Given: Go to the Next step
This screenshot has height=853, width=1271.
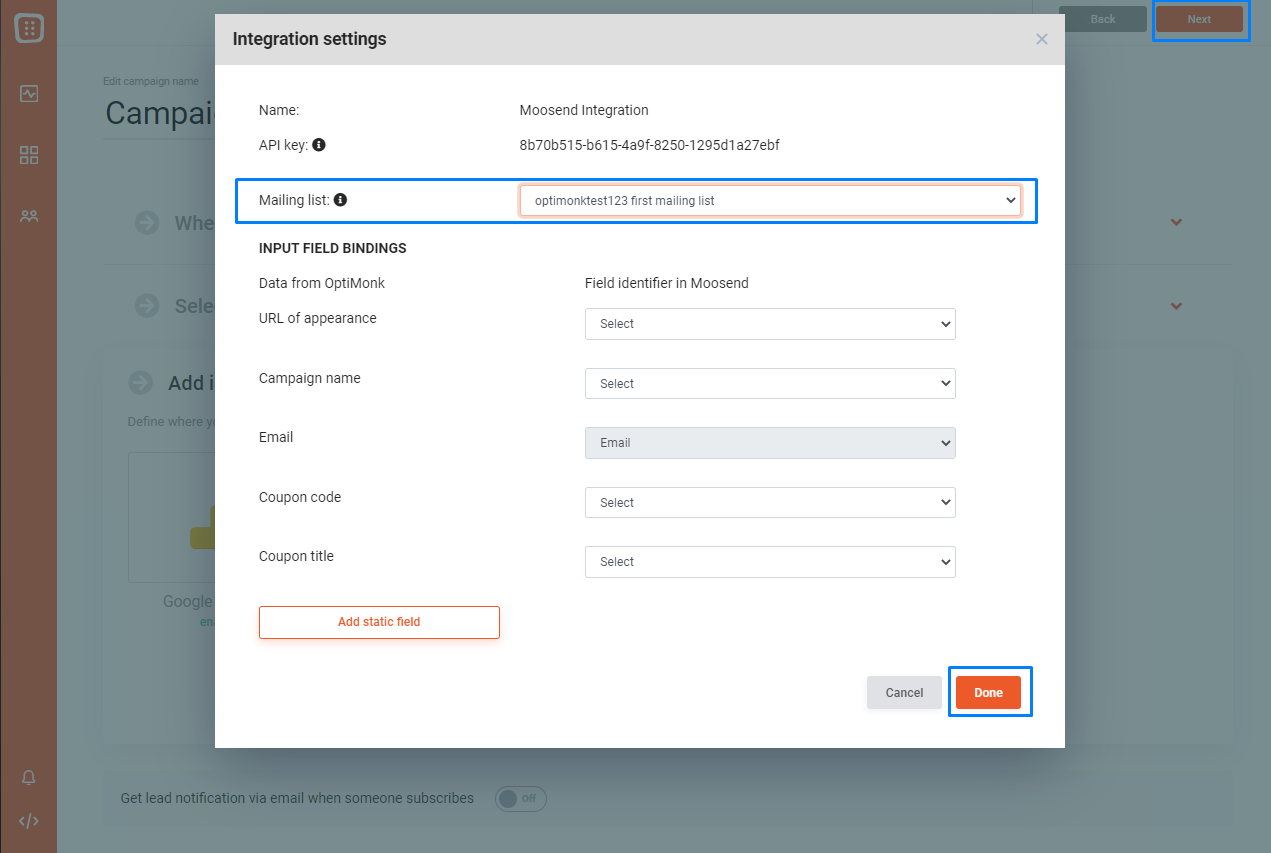Looking at the screenshot, I should [x=1199, y=19].
